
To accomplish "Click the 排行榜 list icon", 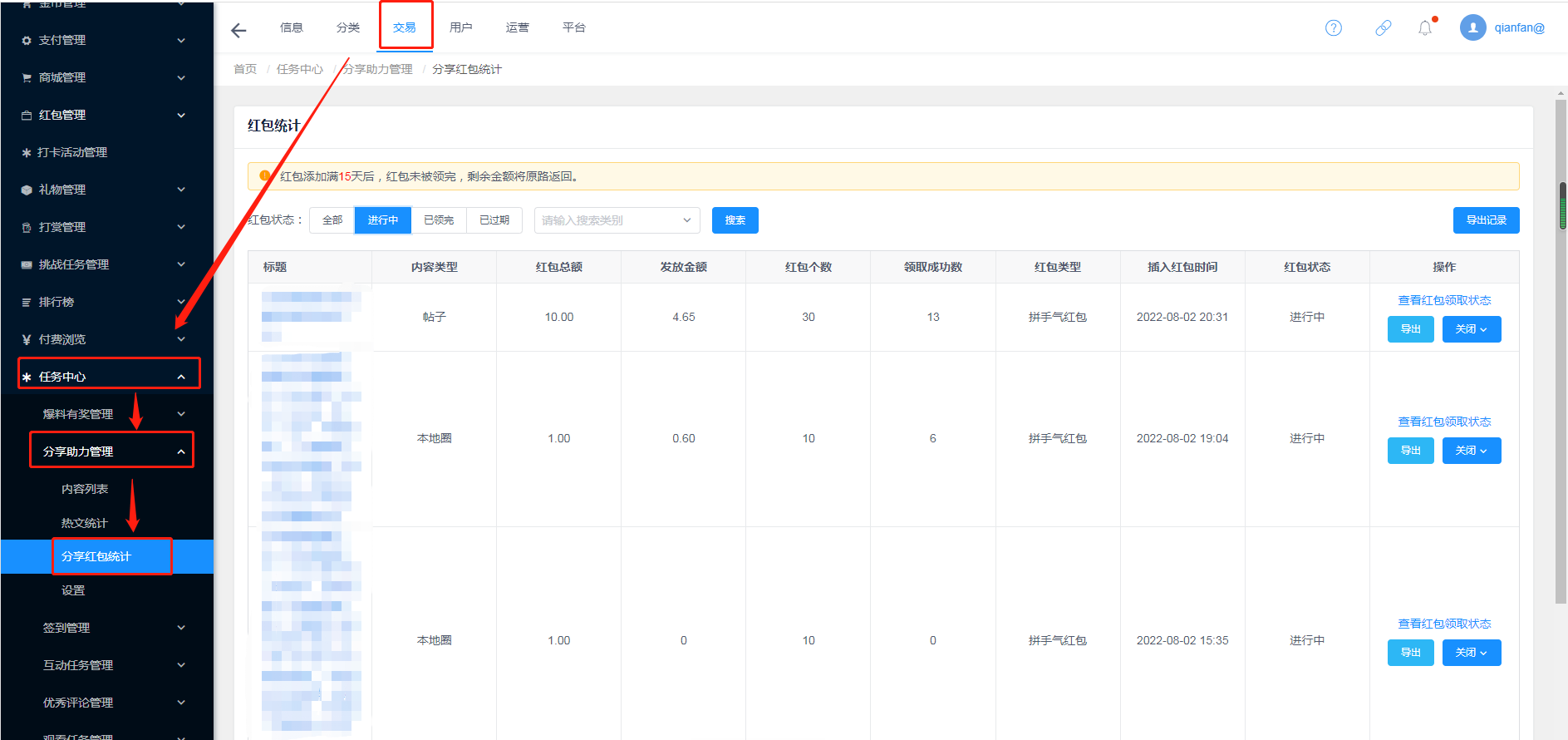I will tap(27, 303).
